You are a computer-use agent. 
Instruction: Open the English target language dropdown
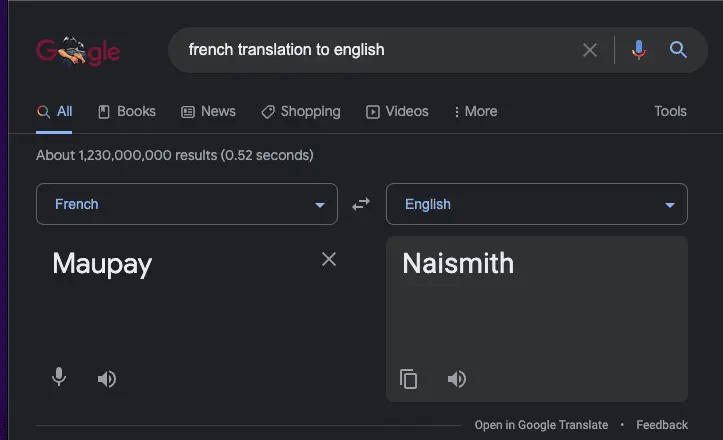click(537, 204)
